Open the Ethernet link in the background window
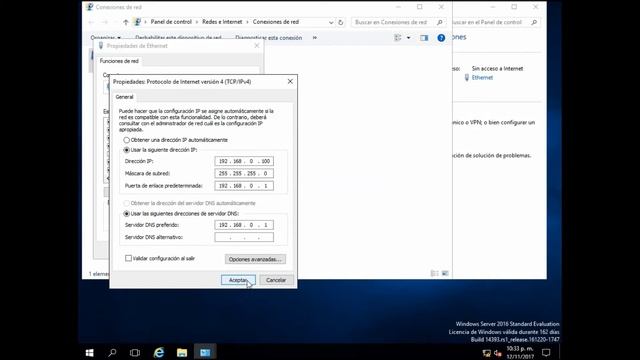 tap(482, 78)
